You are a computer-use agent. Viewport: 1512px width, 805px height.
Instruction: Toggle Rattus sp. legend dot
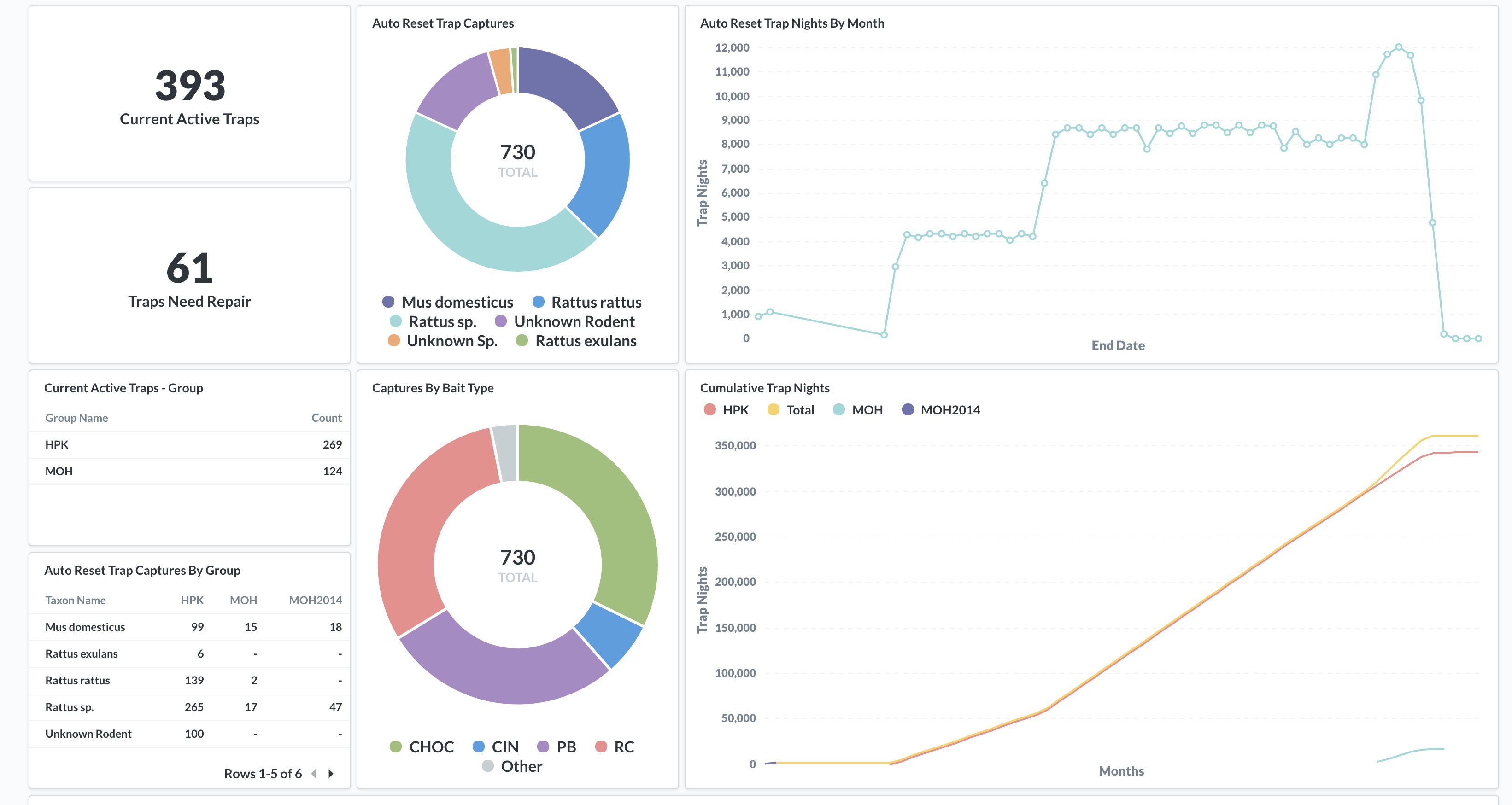(x=396, y=321)
